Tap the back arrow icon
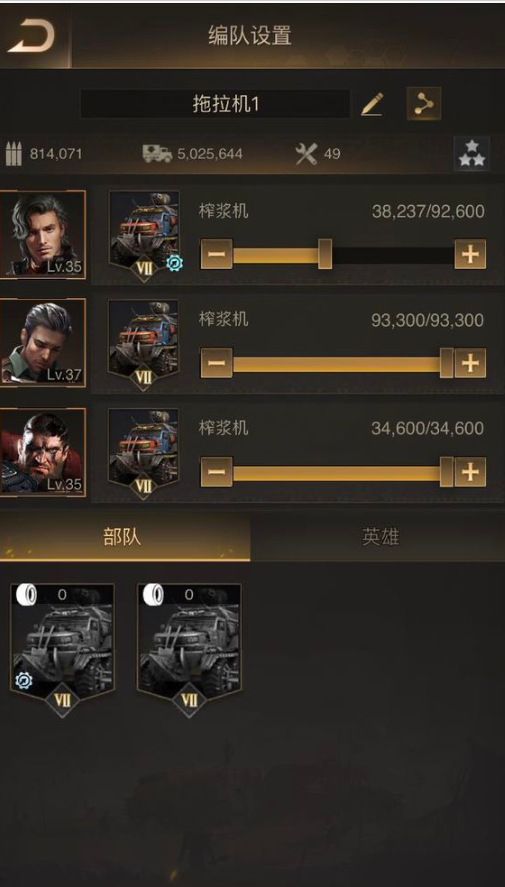This screenshot has height=887, width=505. click(31, 37)
